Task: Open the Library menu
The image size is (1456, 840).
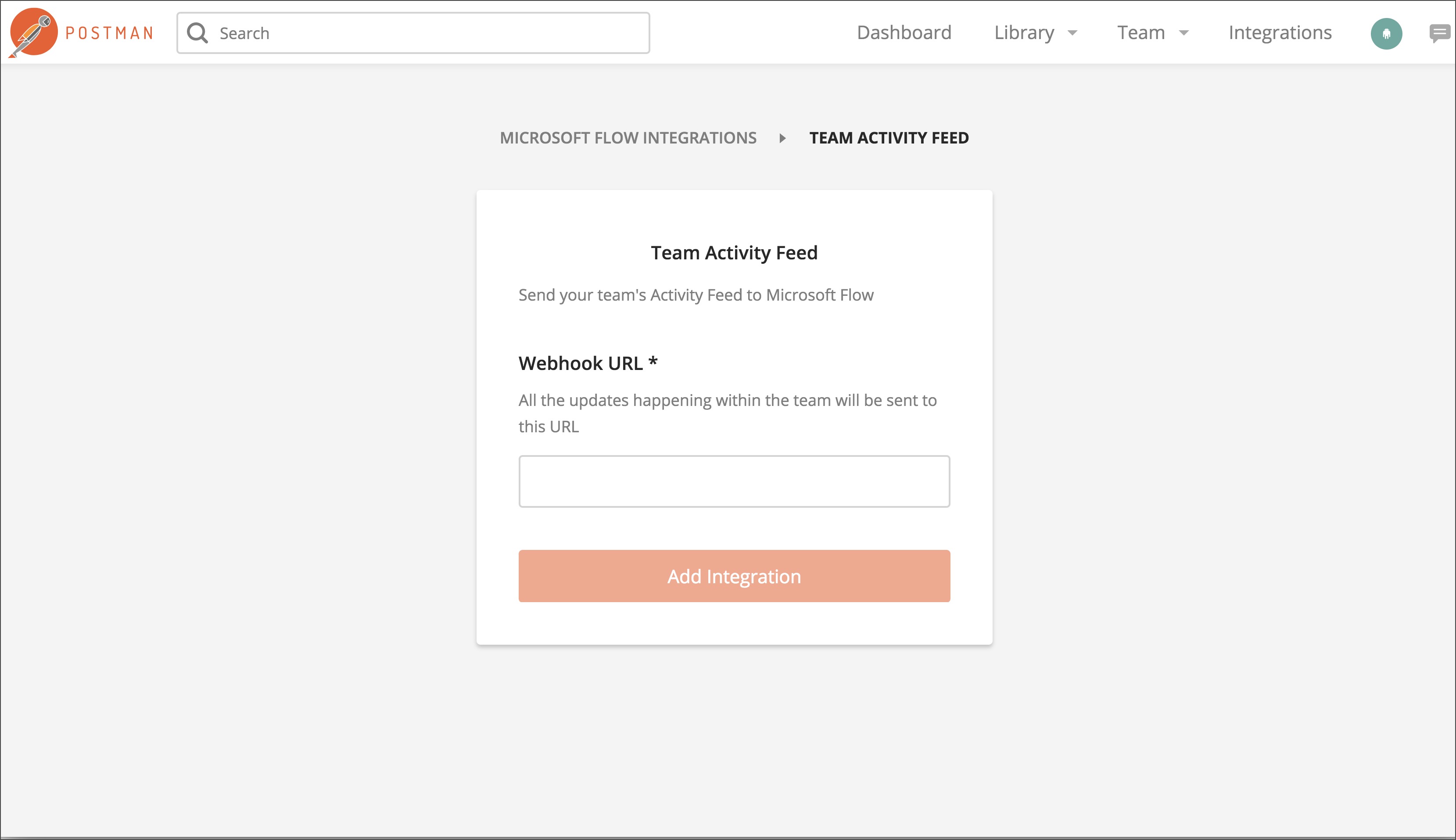Action: [1024, 32]
